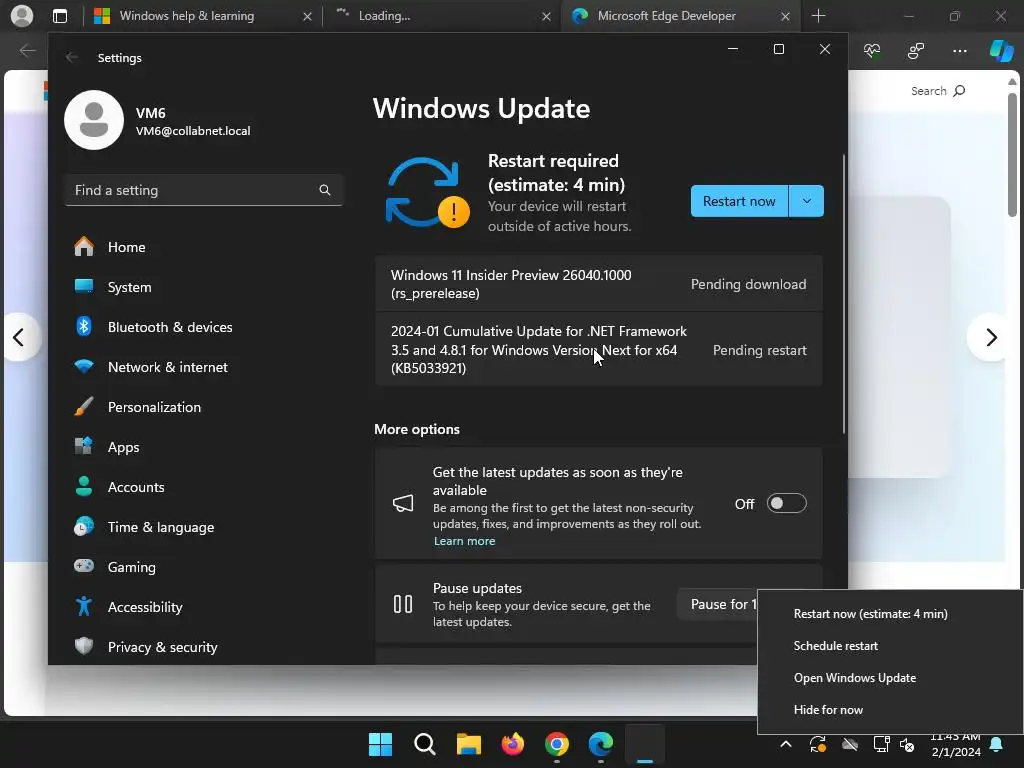
Task: Open File Explorer from taskbar
Action: [468, 744]
